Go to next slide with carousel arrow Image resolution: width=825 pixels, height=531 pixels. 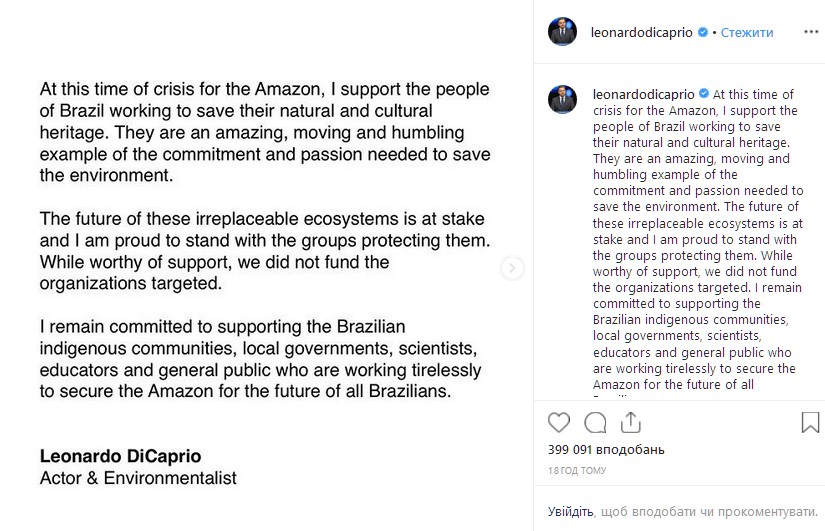tap(512, 268)
